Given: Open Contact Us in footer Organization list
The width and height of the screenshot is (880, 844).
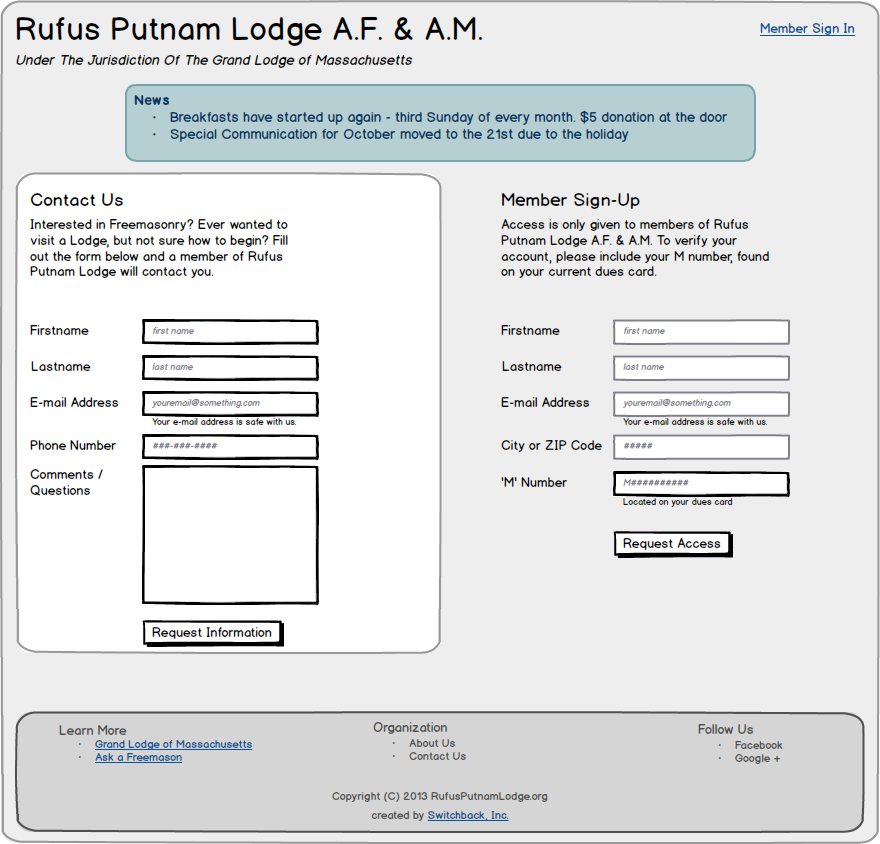Looking at the screenshot, I should click(x=437, y=756).
